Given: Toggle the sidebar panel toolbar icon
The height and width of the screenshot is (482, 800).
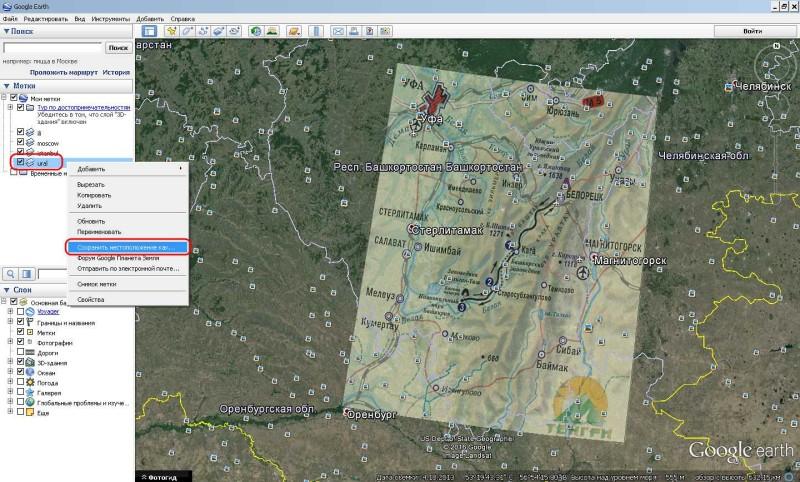Looking at the screenshot, I should (149, 31).
